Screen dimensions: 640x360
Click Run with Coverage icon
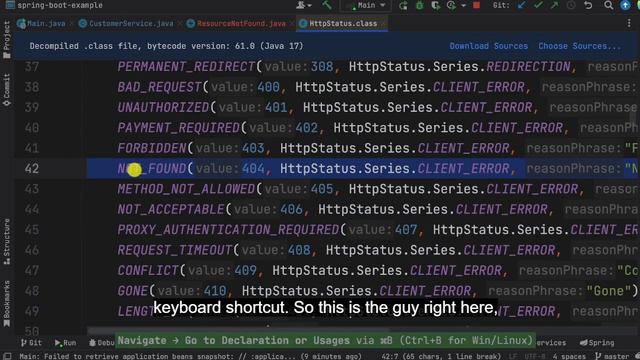coord(435,5)
